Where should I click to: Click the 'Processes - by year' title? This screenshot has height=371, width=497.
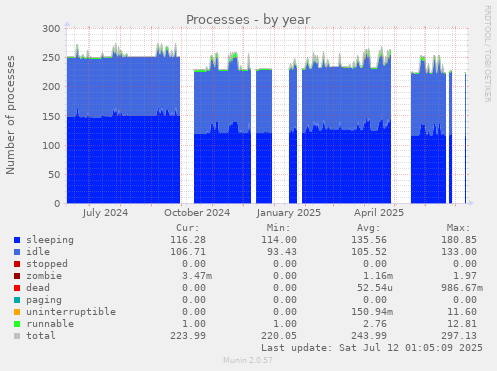[x=248, y=20]
